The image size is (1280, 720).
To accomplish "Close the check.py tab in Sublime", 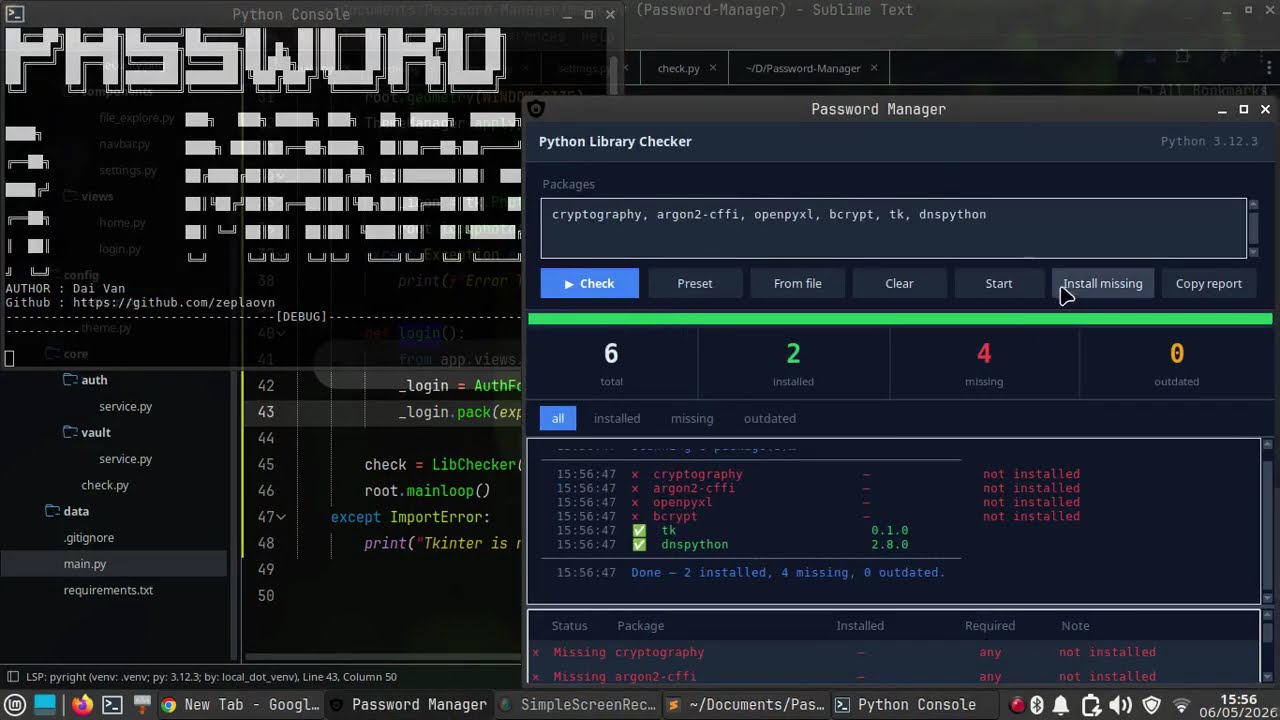I will [x=713, y=68].
